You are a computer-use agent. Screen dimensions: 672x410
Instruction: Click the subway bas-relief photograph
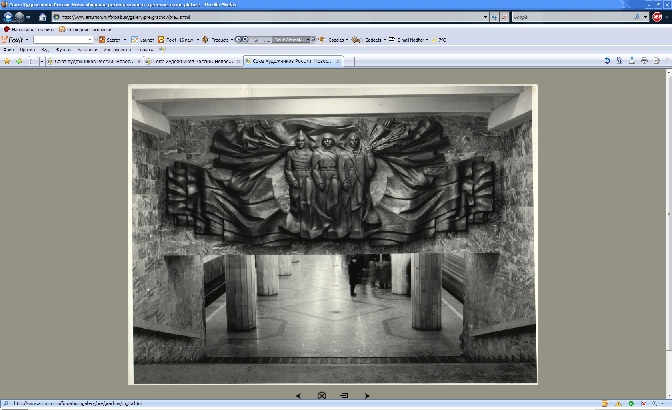(x=333, y=234)
